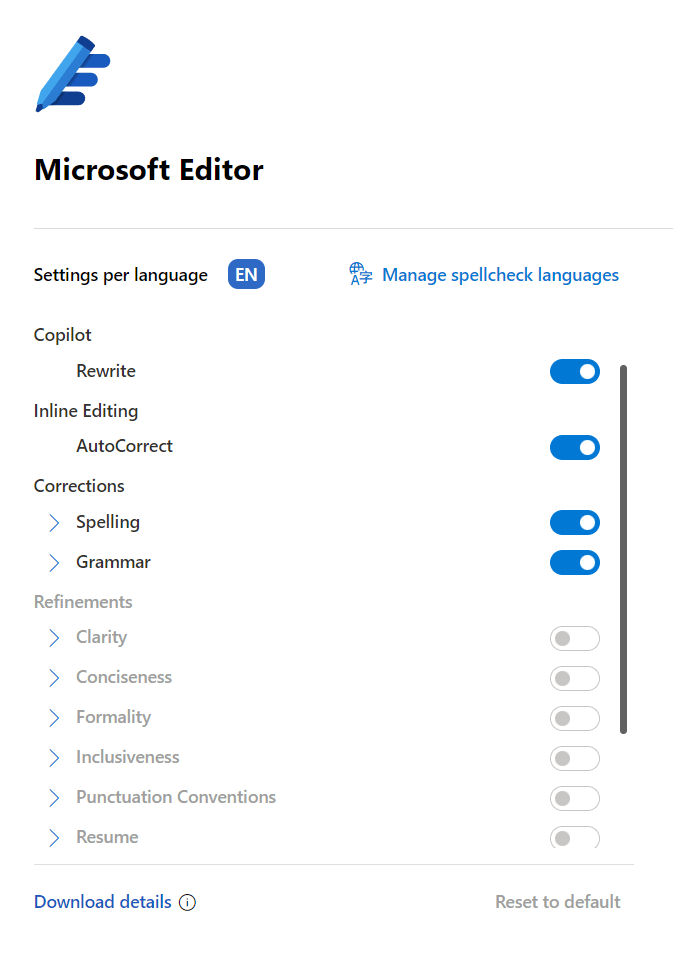Click the Formality label
Viewport: 673px width, 955px height.
pyautogui.click(x=113, y=717)
